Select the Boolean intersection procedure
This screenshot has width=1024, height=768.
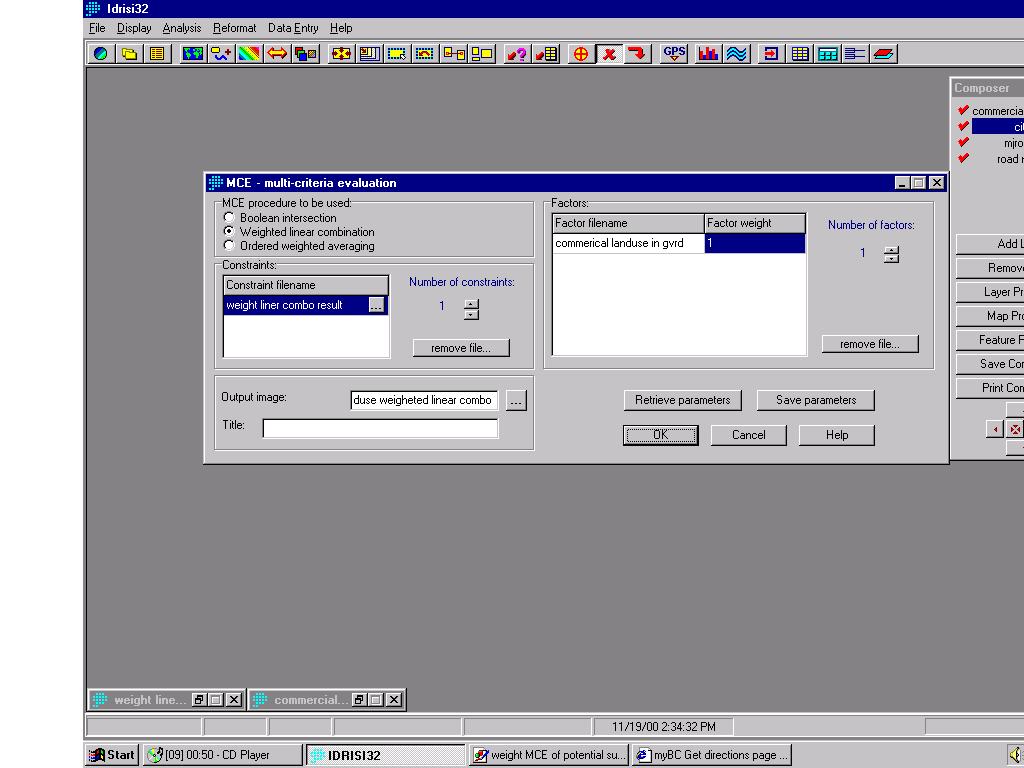(229, 218)
